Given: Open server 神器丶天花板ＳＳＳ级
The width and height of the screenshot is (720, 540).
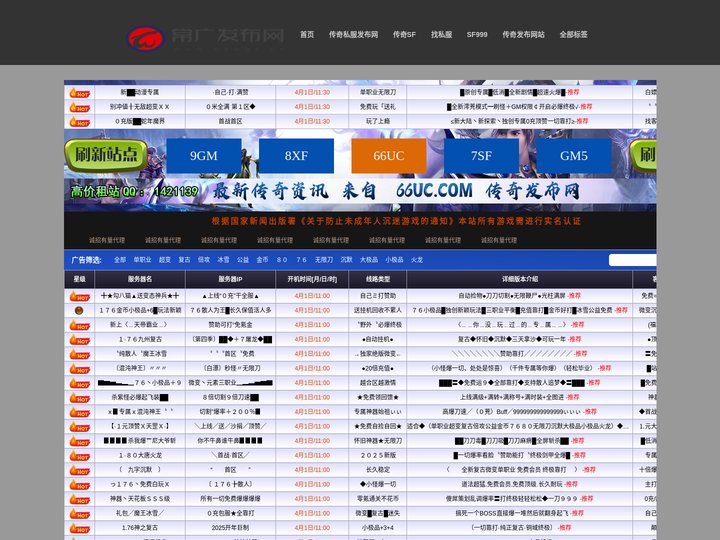Looking at the screenshot, I should pos(140,499).
